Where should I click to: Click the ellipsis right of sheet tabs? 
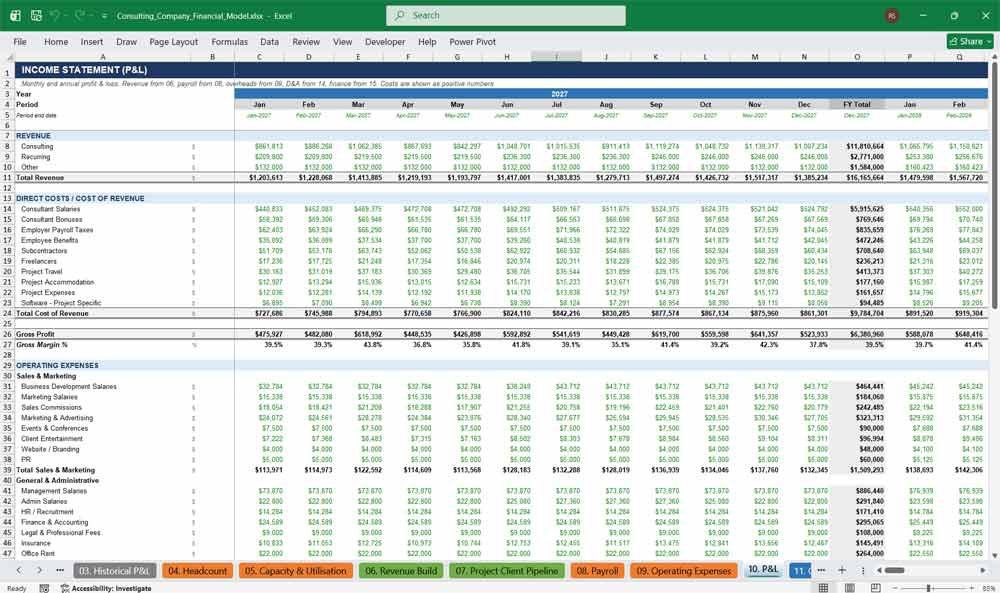point(821,570)
